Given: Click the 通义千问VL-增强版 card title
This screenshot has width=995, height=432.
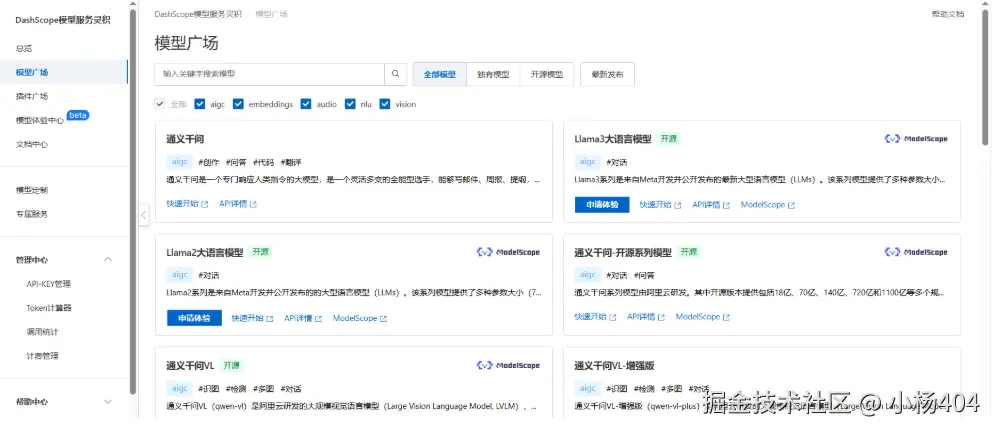Looking at the screenshot, I should tap(614, 366).
